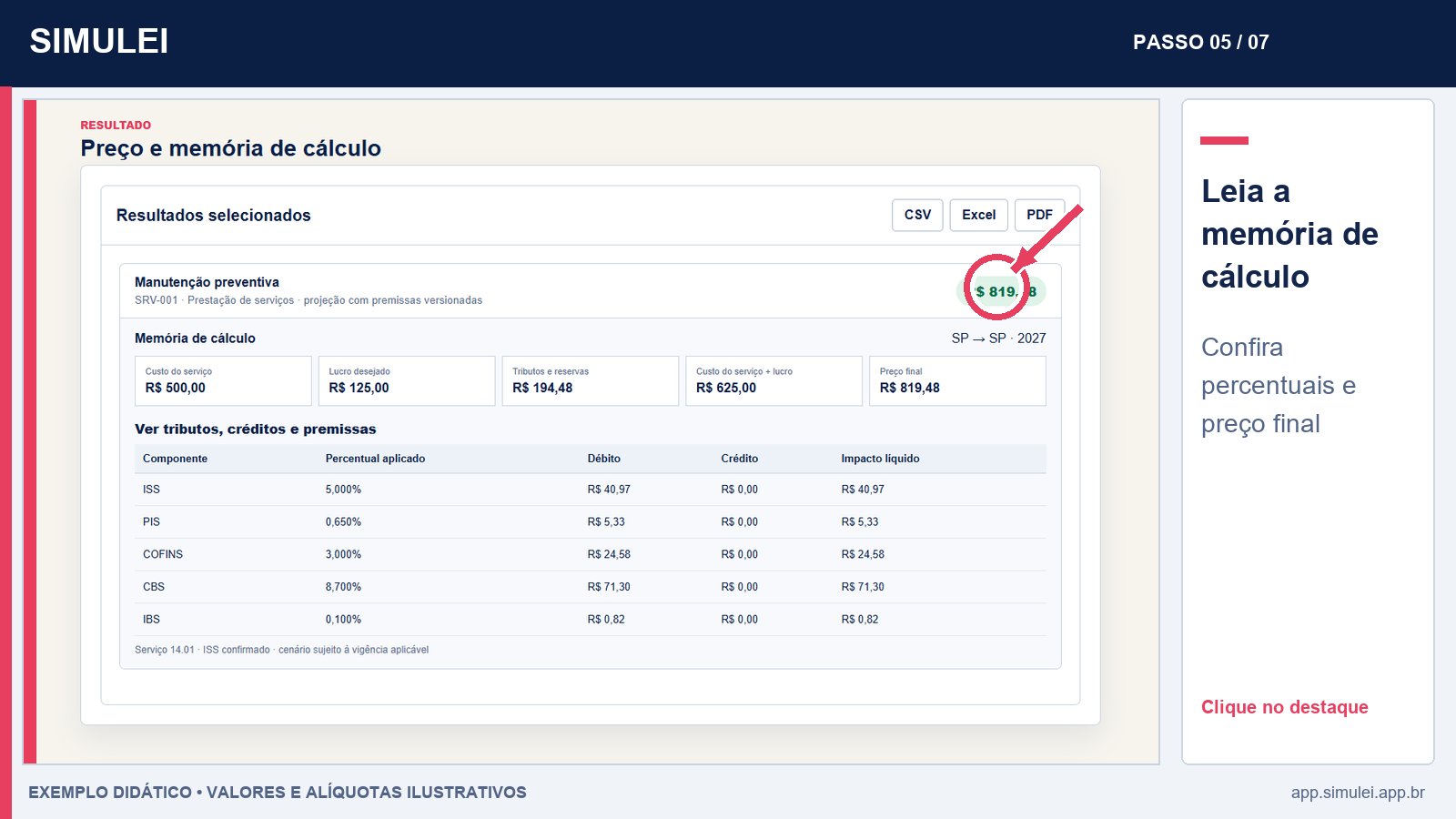Expand 'Ver tributos, créditos e premissas'

[x=255, y=430]
